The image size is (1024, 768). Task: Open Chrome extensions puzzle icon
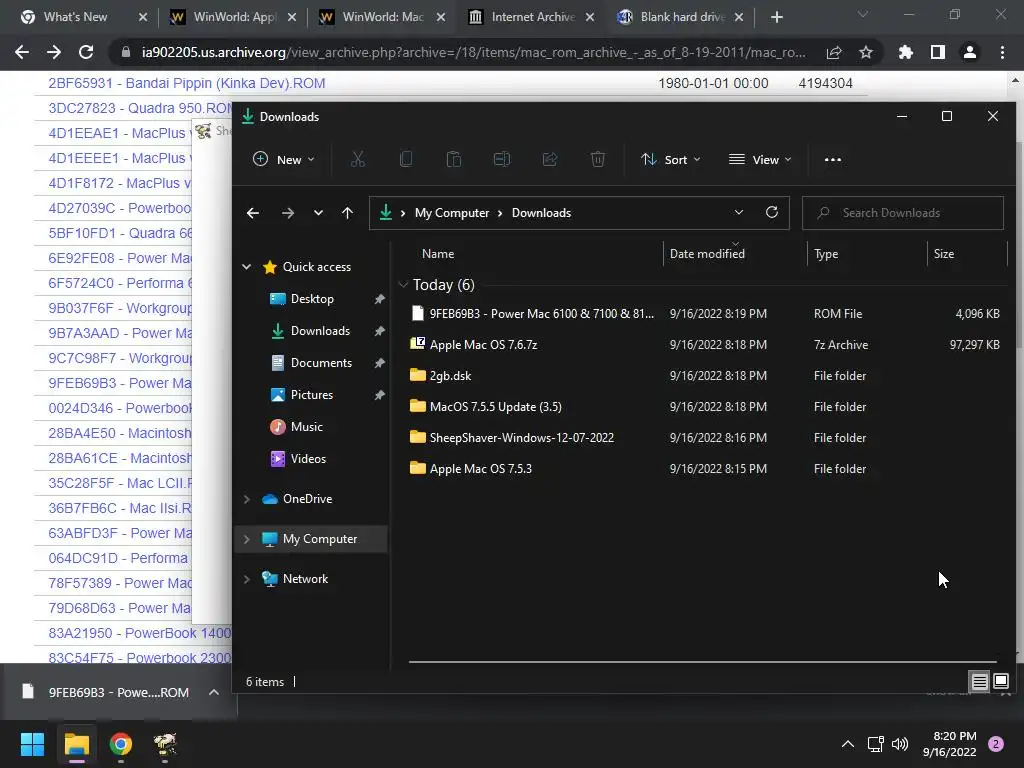coord(906,52)
